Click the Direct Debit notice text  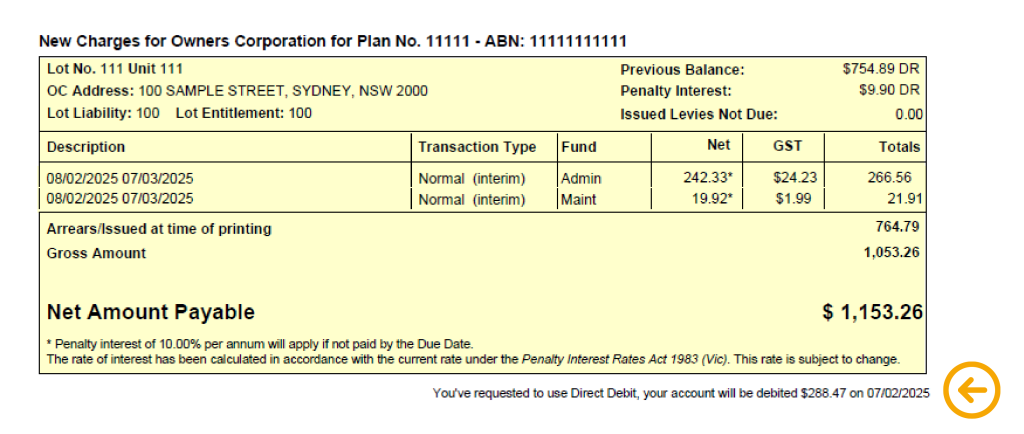click(680, 394)
